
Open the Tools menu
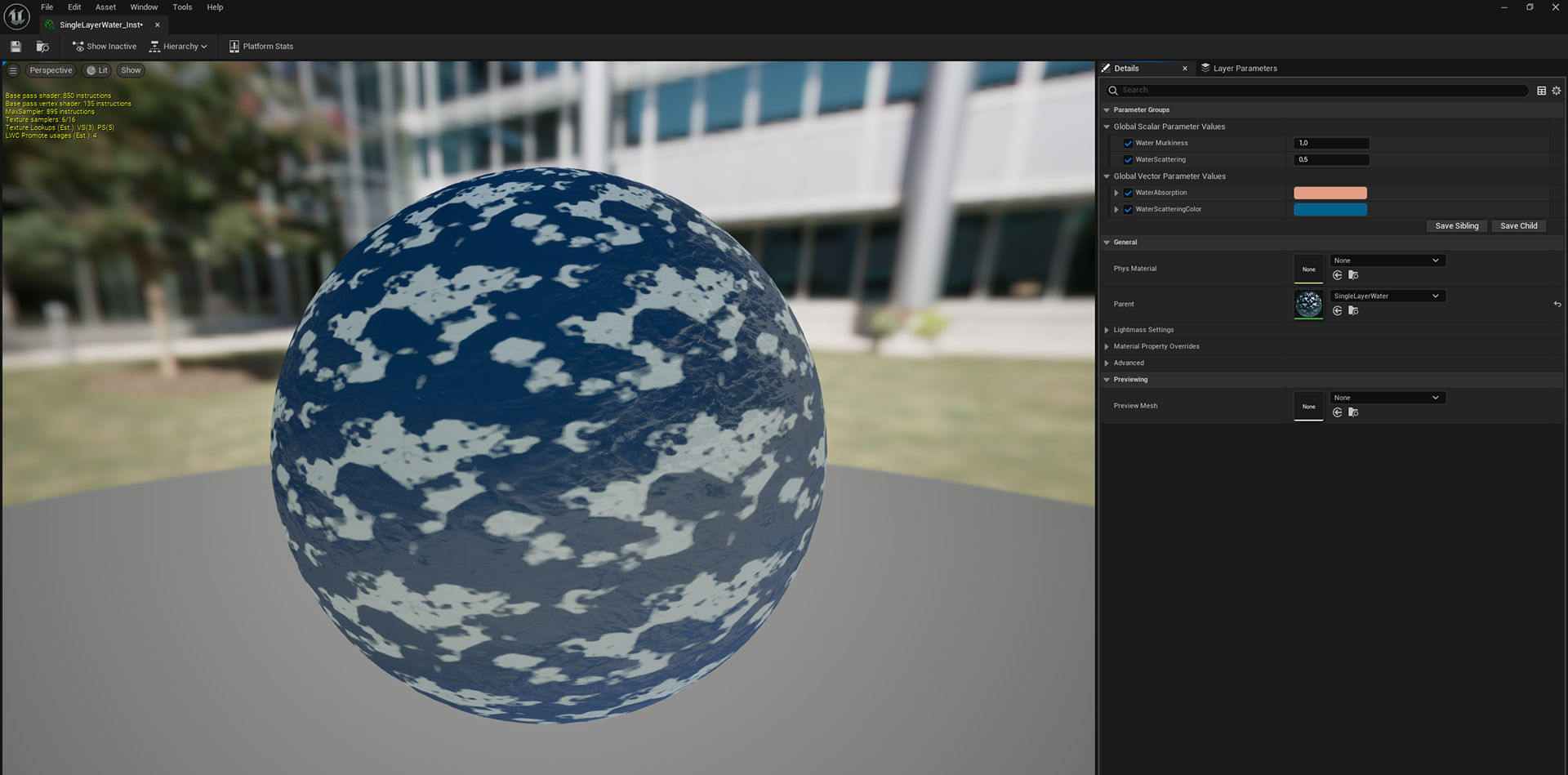182,7
